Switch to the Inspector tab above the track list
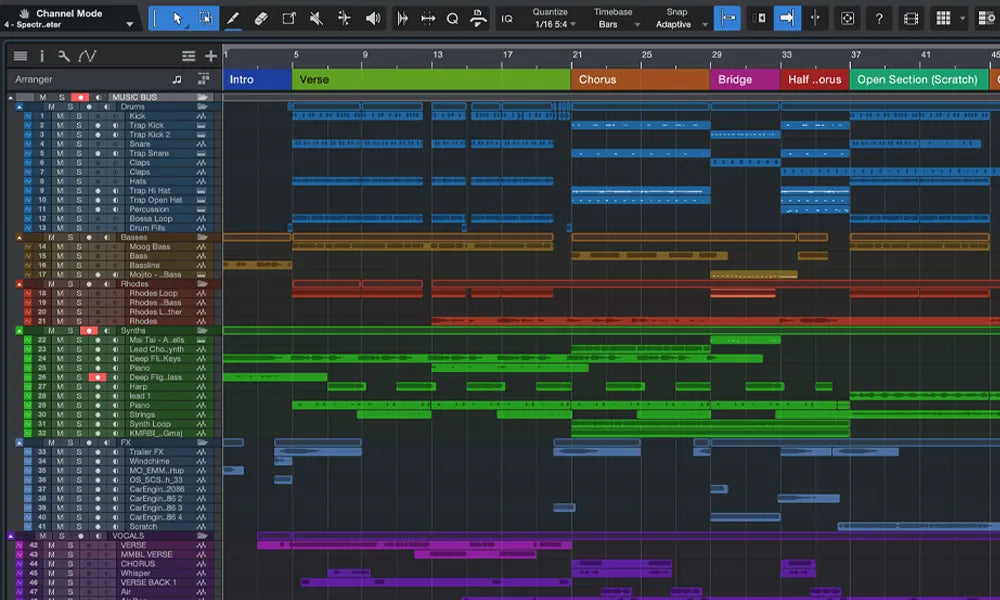The height and width of the screenshot is (600, 1000). [x=41, y=56]
